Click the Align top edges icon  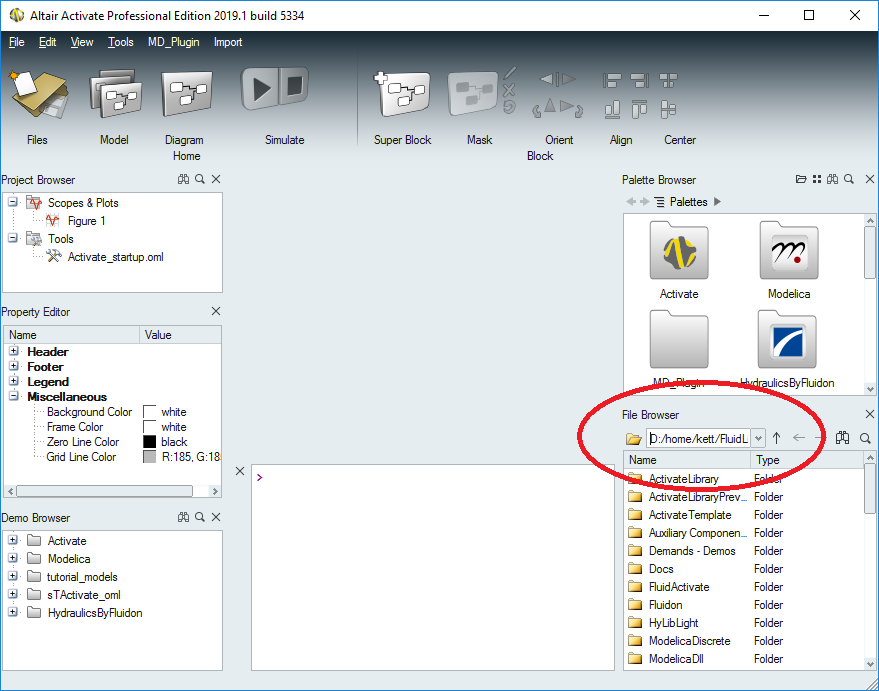(639, 109)
